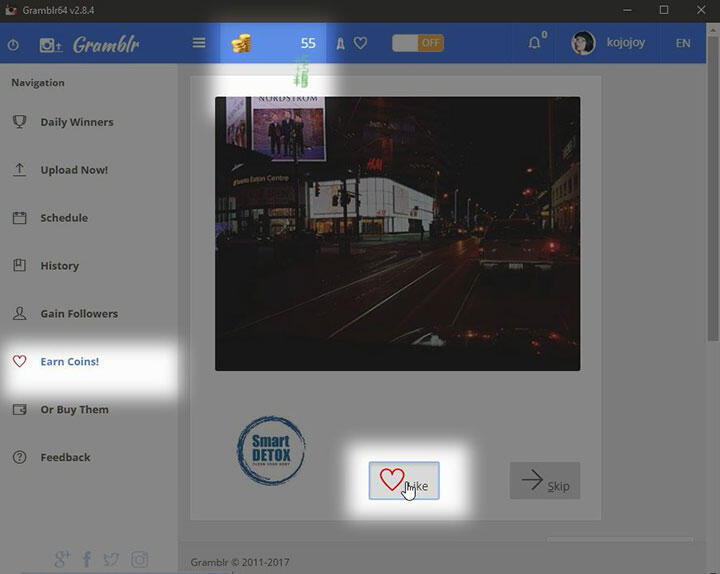Maximize the Gramblr window
This screenshot has height=574, width=720.
(664, 10)
